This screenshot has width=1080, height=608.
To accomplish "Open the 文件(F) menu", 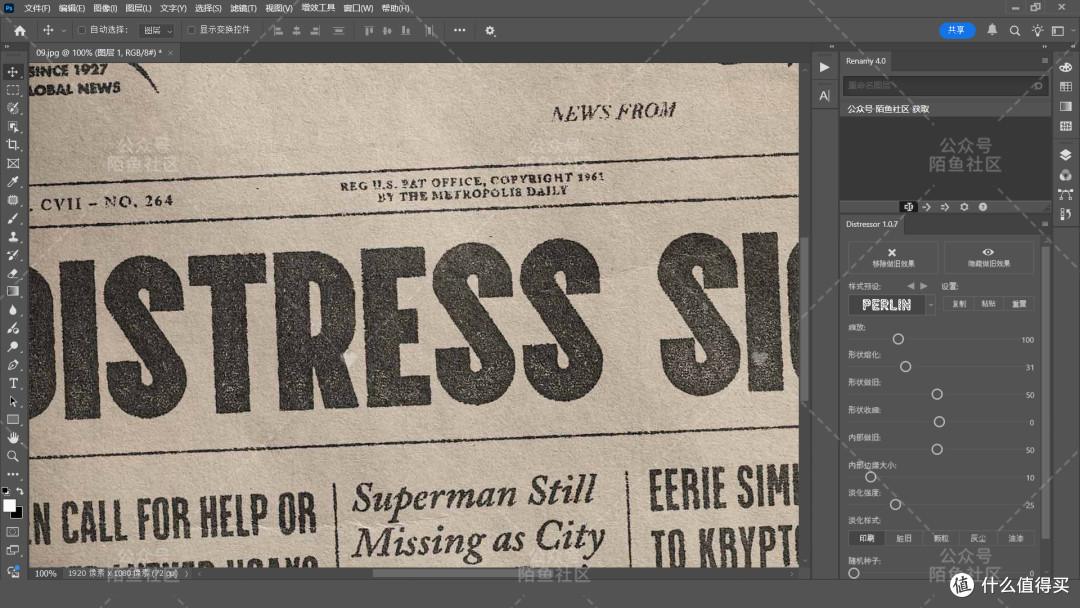I will click(x=37, y=8).
